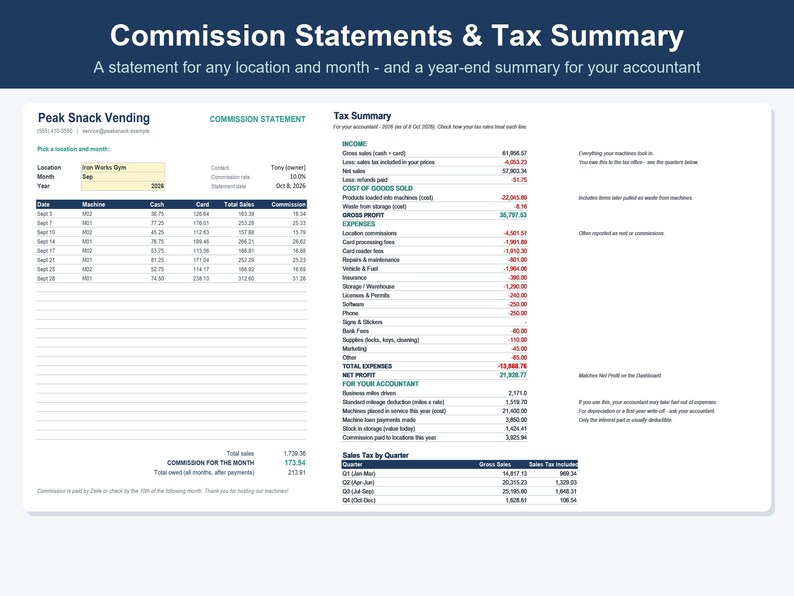Click total owed value 213.91
The width and height of the screenshot is (794, 596).
tap(297, 472)
